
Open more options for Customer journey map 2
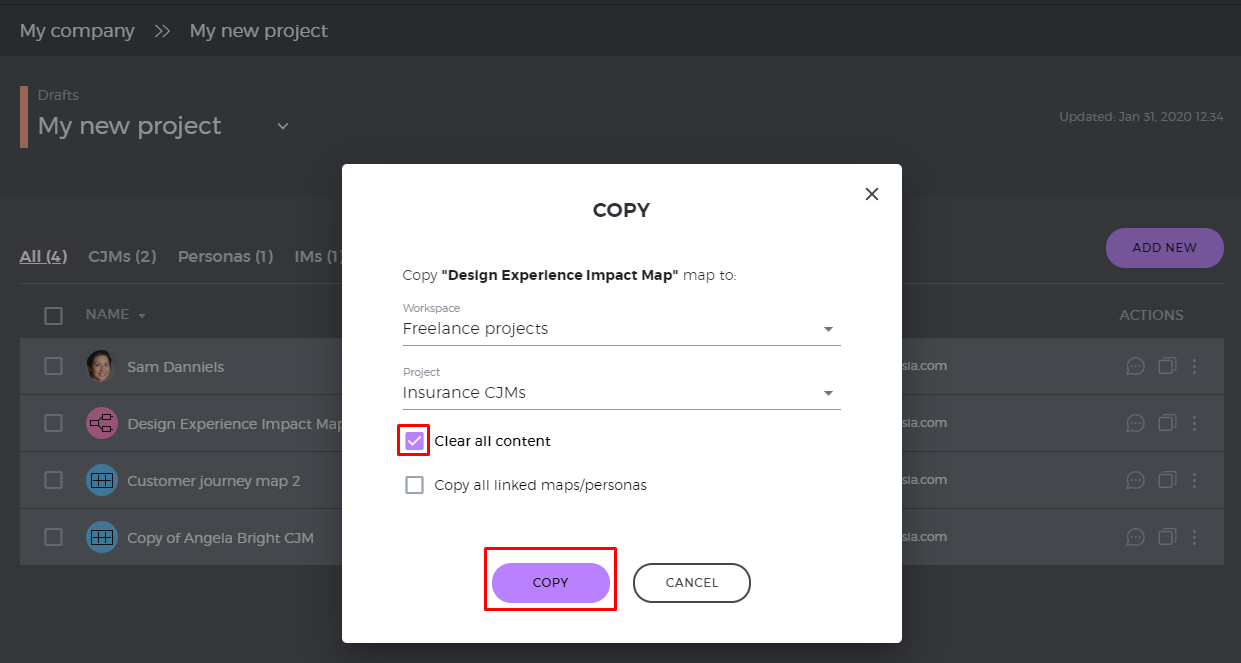pos(1194,480)
